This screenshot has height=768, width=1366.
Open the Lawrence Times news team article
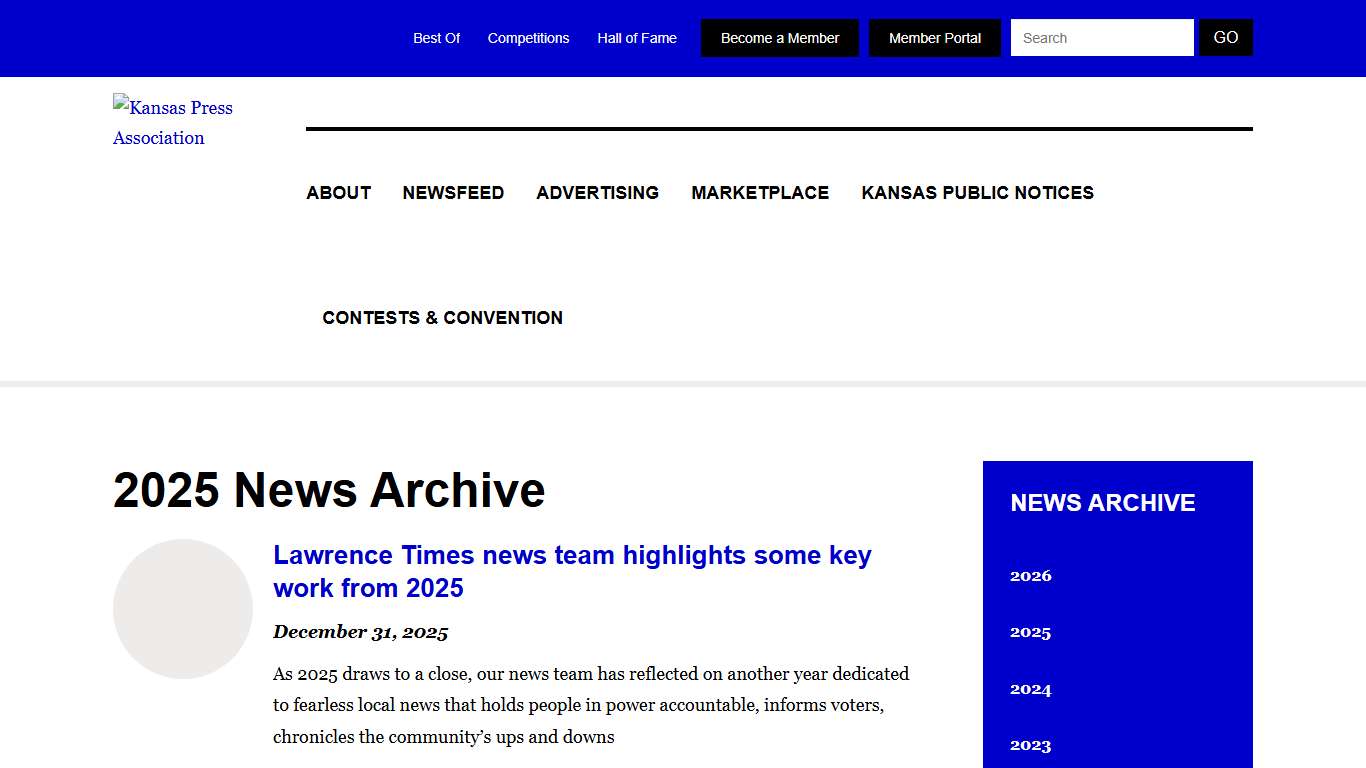click(x=571, y=571)
